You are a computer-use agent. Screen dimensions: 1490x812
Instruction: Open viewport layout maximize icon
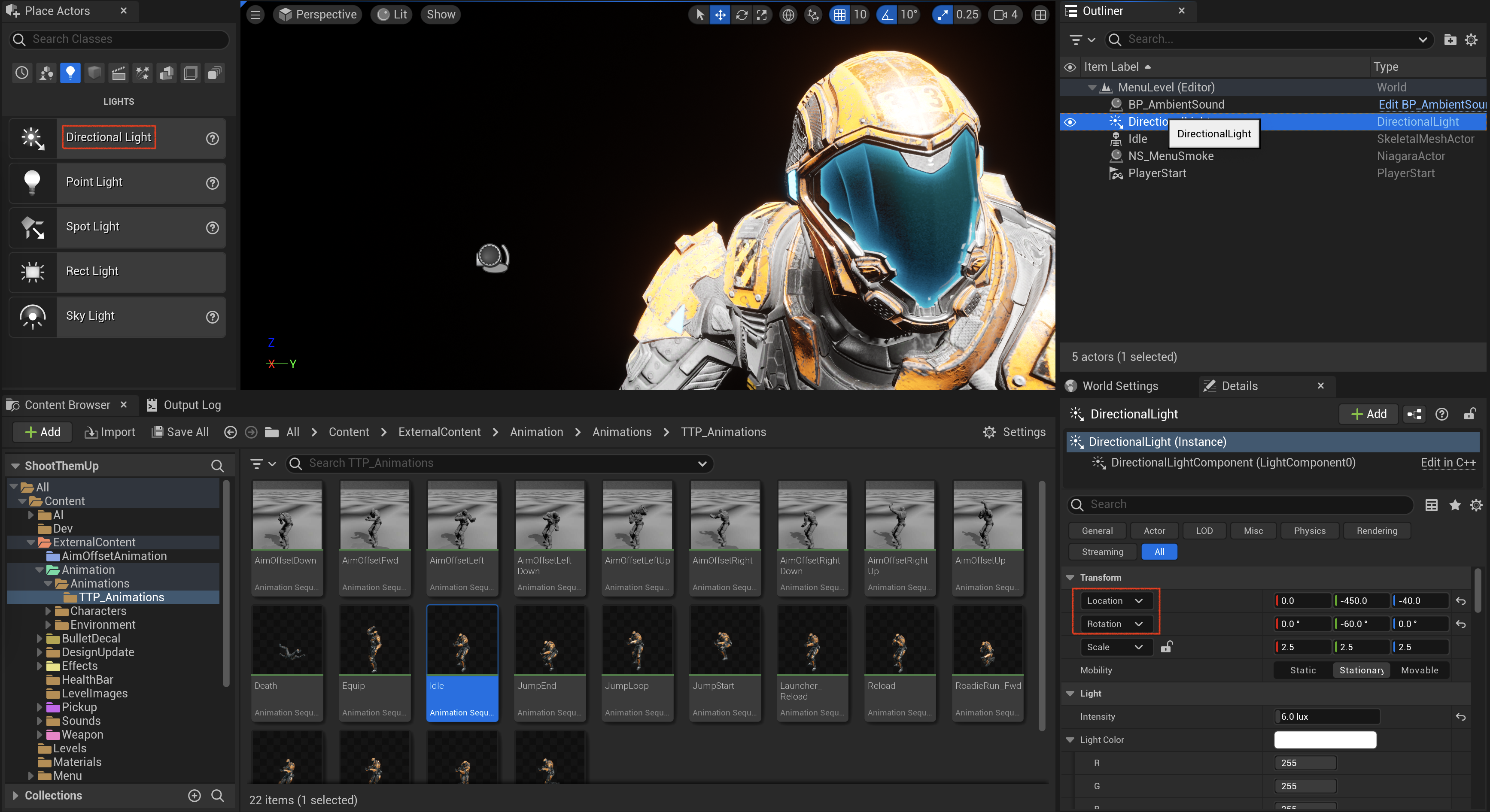coord(1040,15)
